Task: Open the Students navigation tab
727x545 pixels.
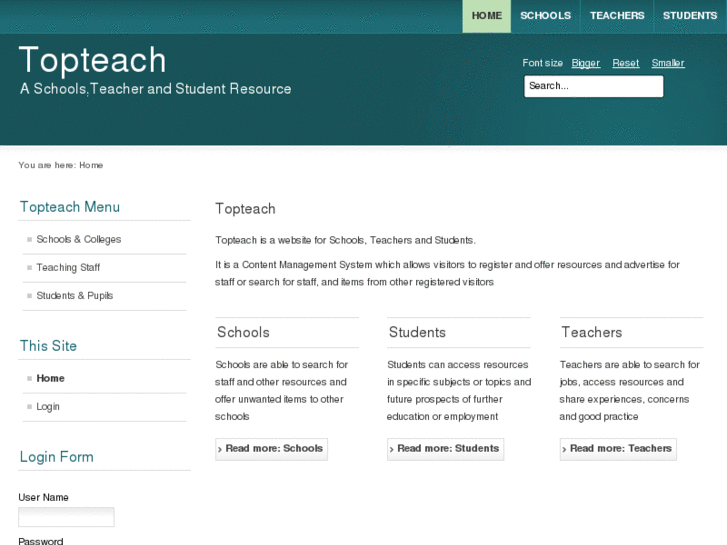Action: click(x=689, y=16)
